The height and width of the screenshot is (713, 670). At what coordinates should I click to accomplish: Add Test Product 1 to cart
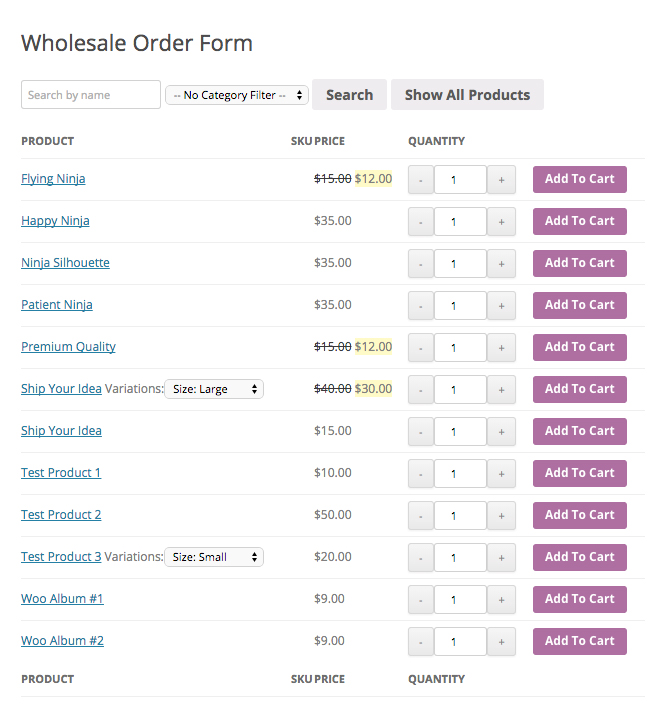click(x=579, y=473)
